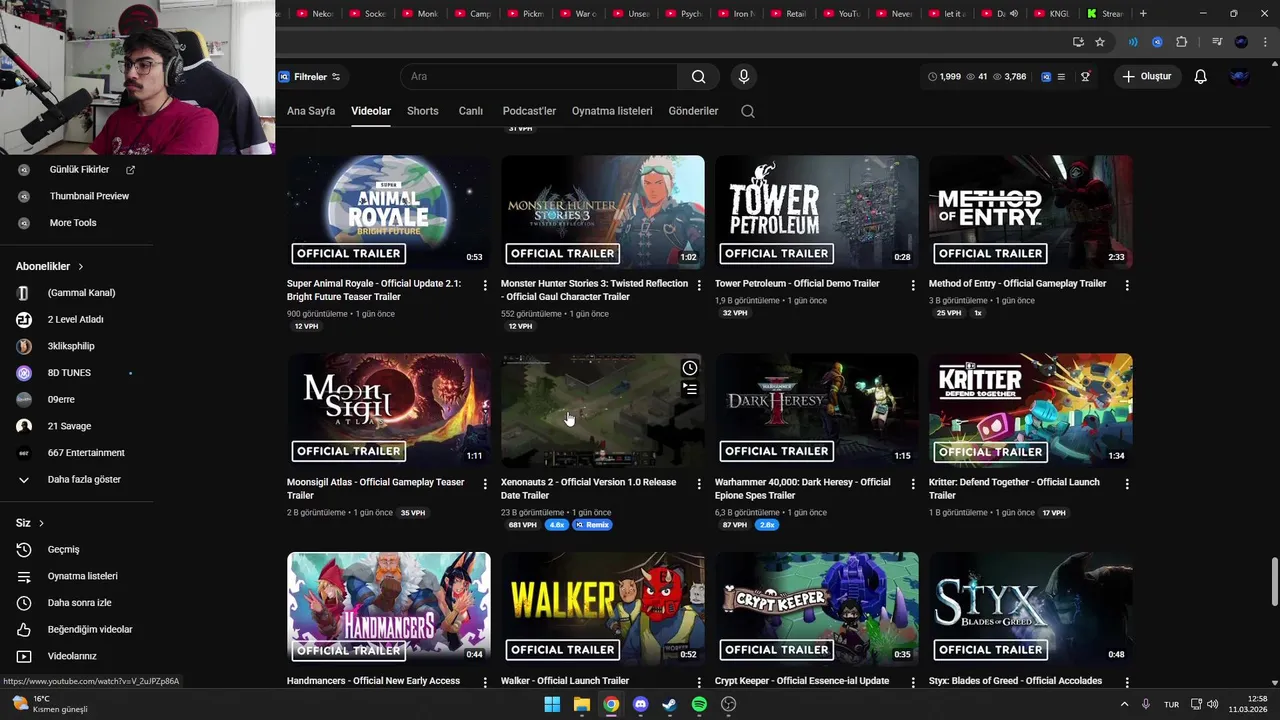Open three-dot menu for Warhammer 40,000 Dark Heresy video
1280x720 pixels.
[913, 484]
